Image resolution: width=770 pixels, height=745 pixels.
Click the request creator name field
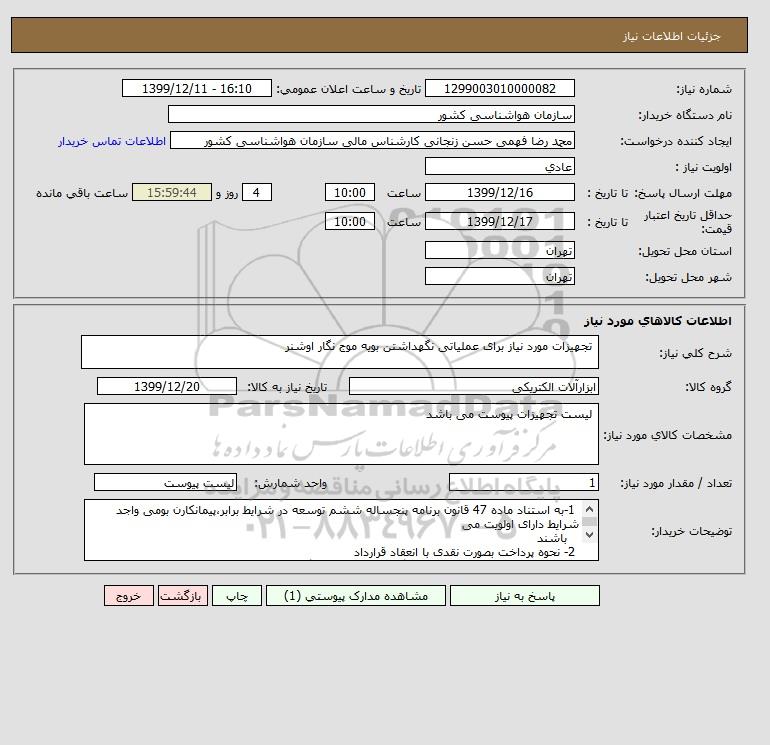click(x=372, y=140)
